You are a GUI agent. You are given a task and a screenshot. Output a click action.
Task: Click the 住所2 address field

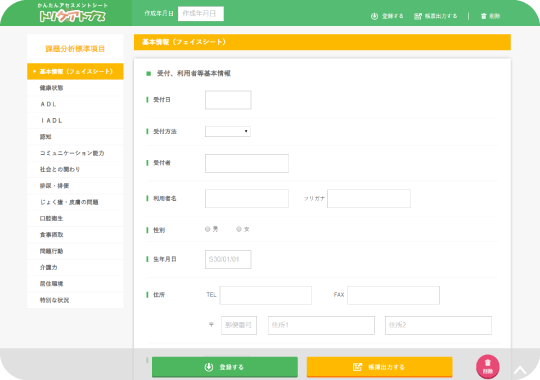(438, 325)
